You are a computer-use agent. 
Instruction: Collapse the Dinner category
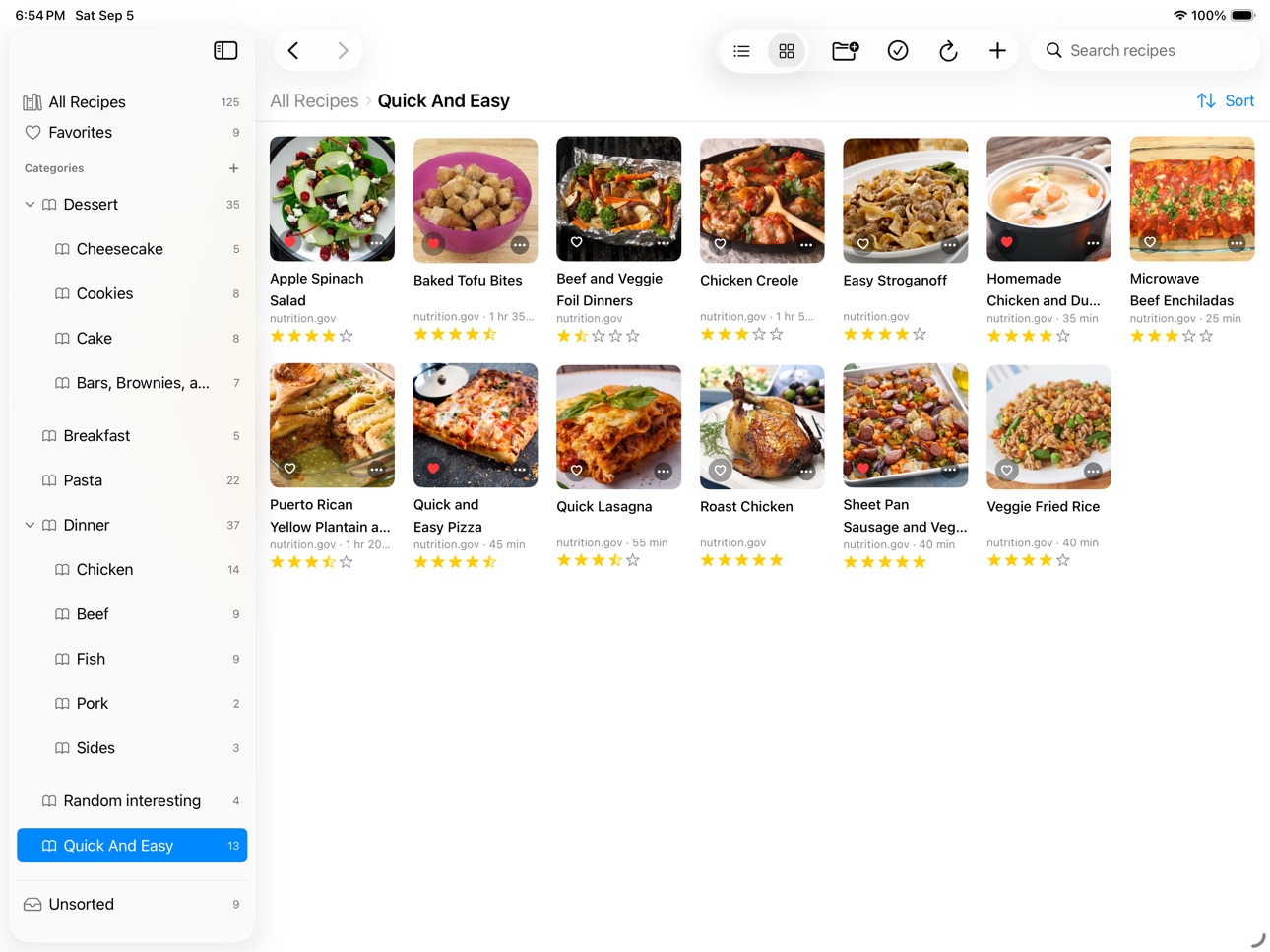tap(30, 525)
